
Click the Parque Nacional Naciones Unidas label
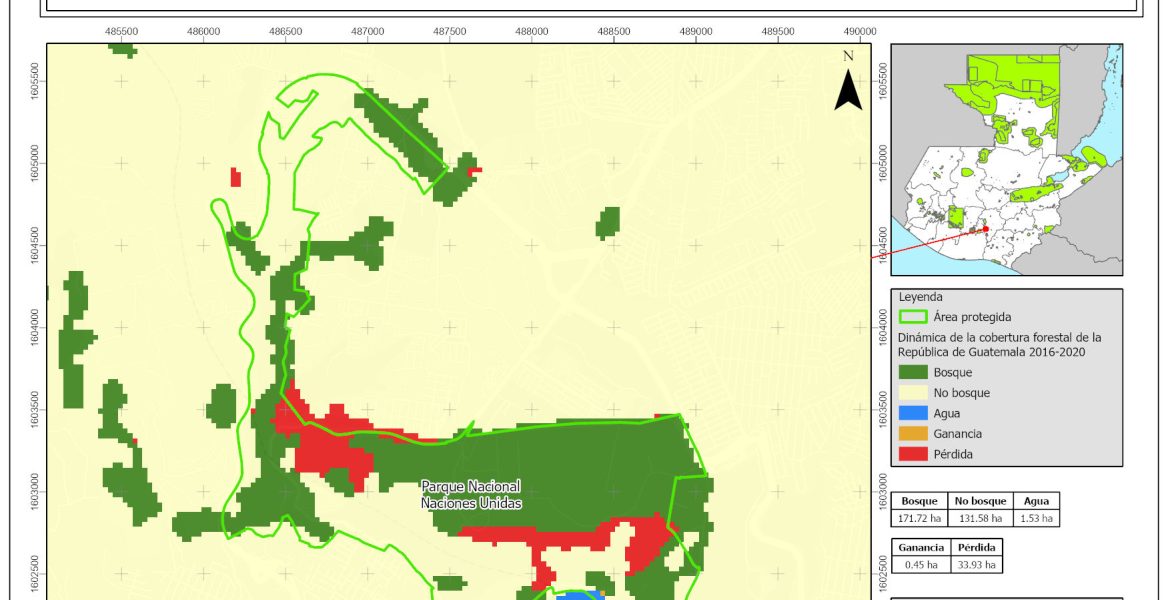471,495
